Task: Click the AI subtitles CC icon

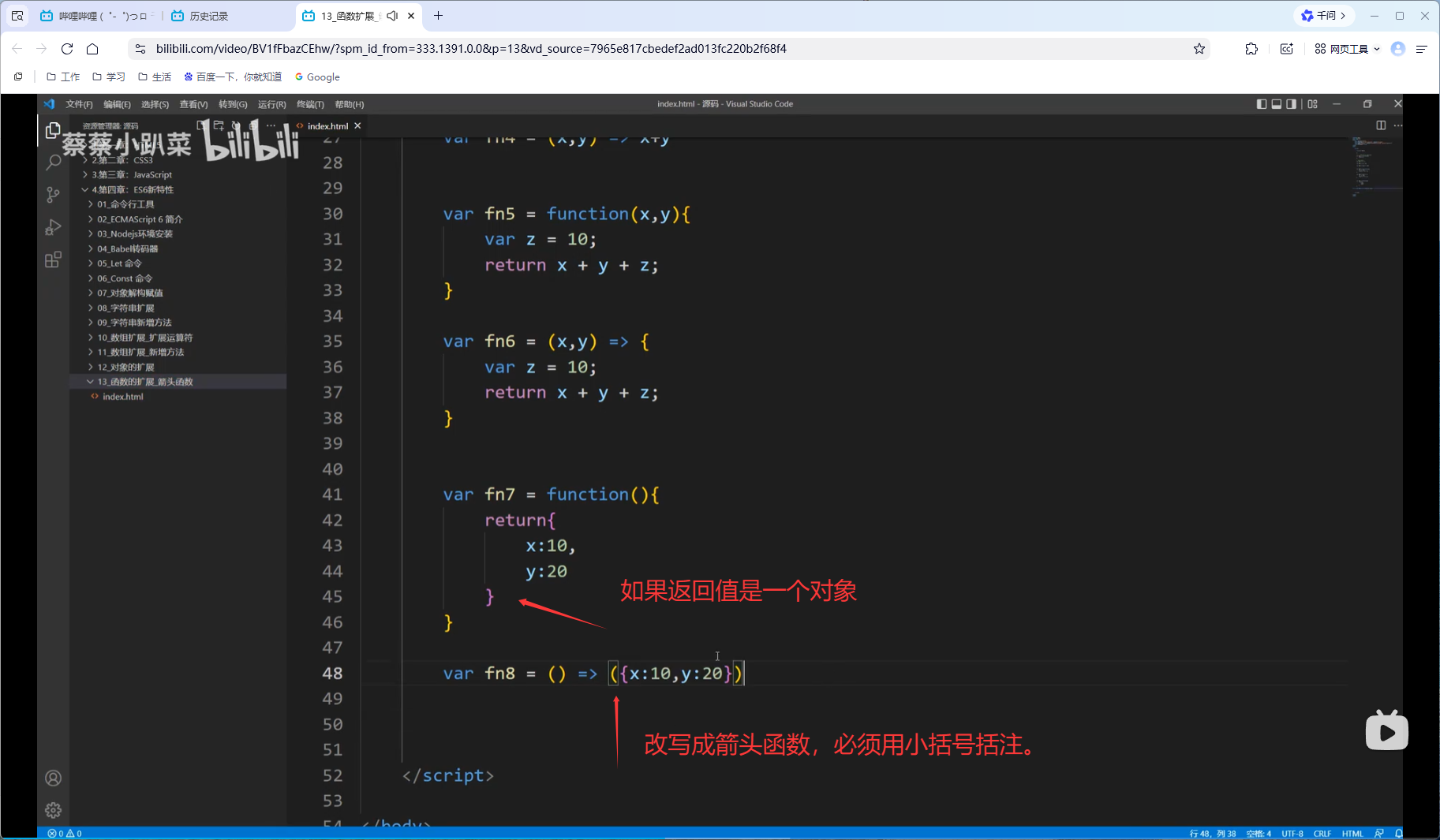Action: pos(1287,49)
